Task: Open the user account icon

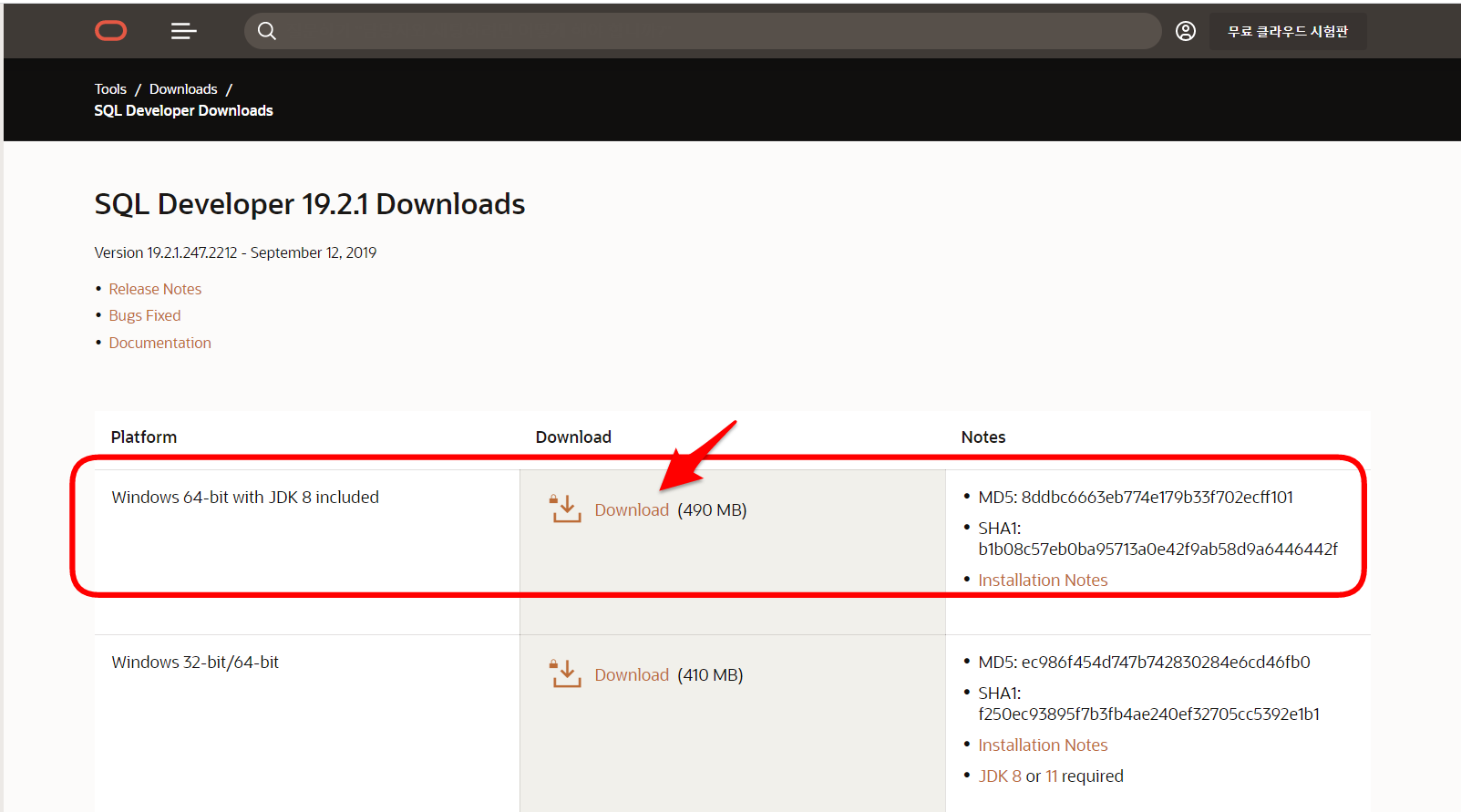Action: [x=1185, y=31]
